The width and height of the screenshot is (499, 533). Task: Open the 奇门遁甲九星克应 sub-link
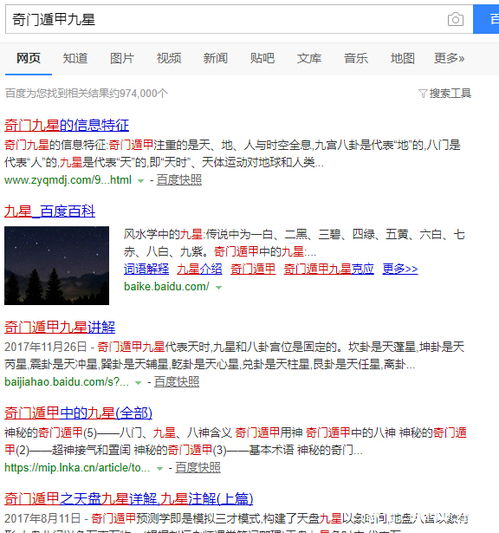click(x=329, y=269)
